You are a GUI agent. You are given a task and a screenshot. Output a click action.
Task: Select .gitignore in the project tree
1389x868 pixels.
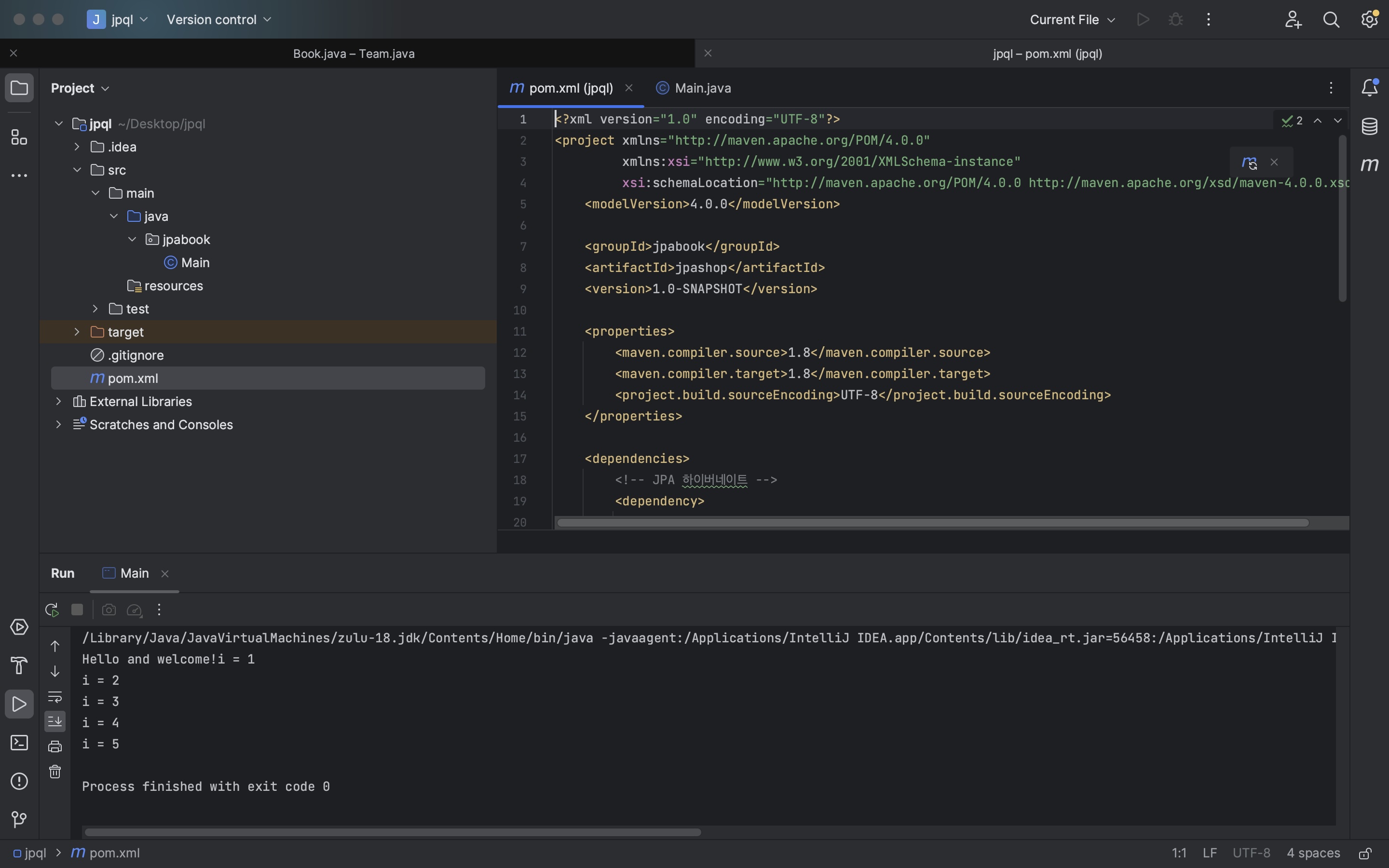pos(136,355)
